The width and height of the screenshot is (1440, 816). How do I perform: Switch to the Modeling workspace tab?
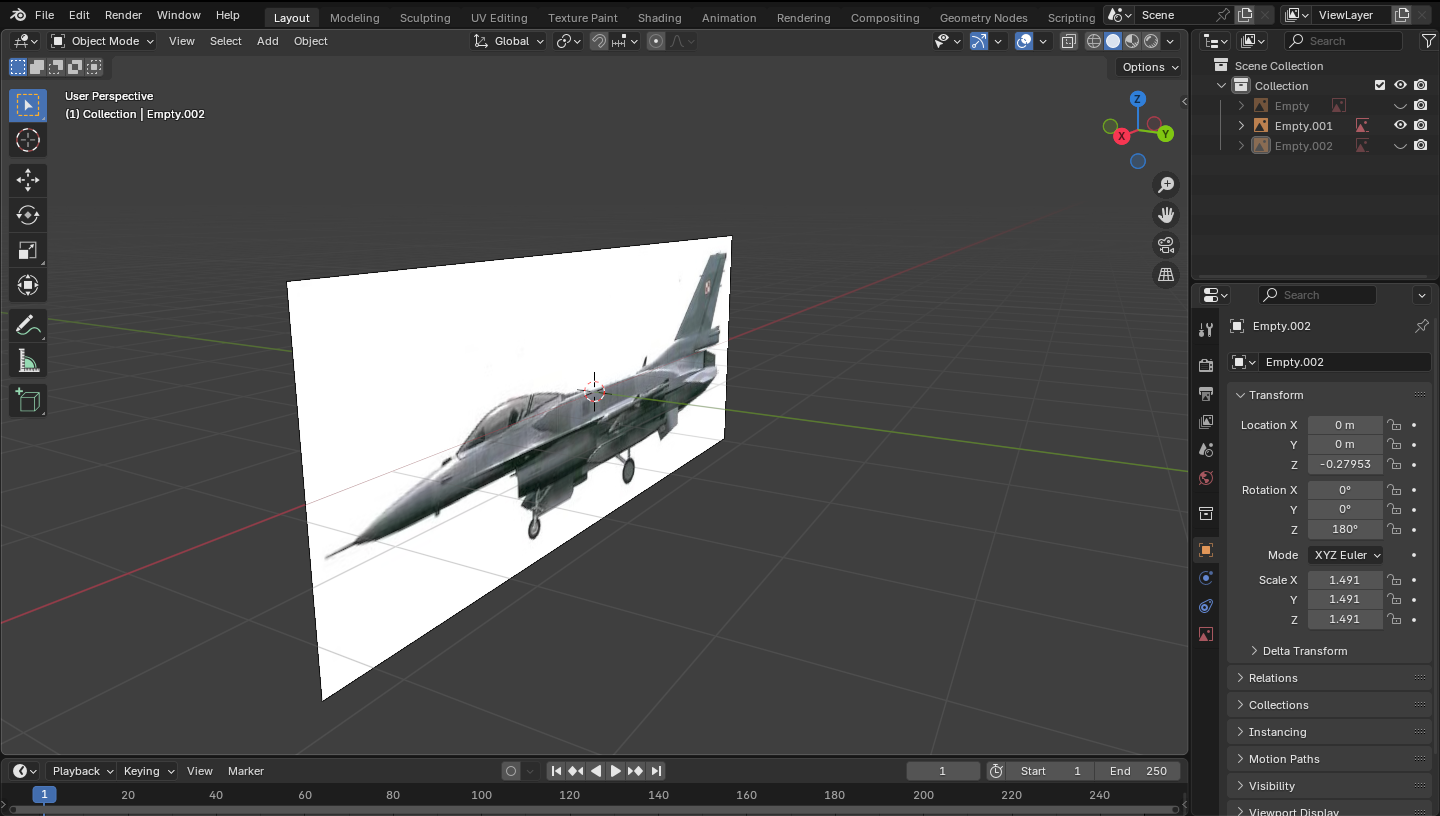point(355,18)
